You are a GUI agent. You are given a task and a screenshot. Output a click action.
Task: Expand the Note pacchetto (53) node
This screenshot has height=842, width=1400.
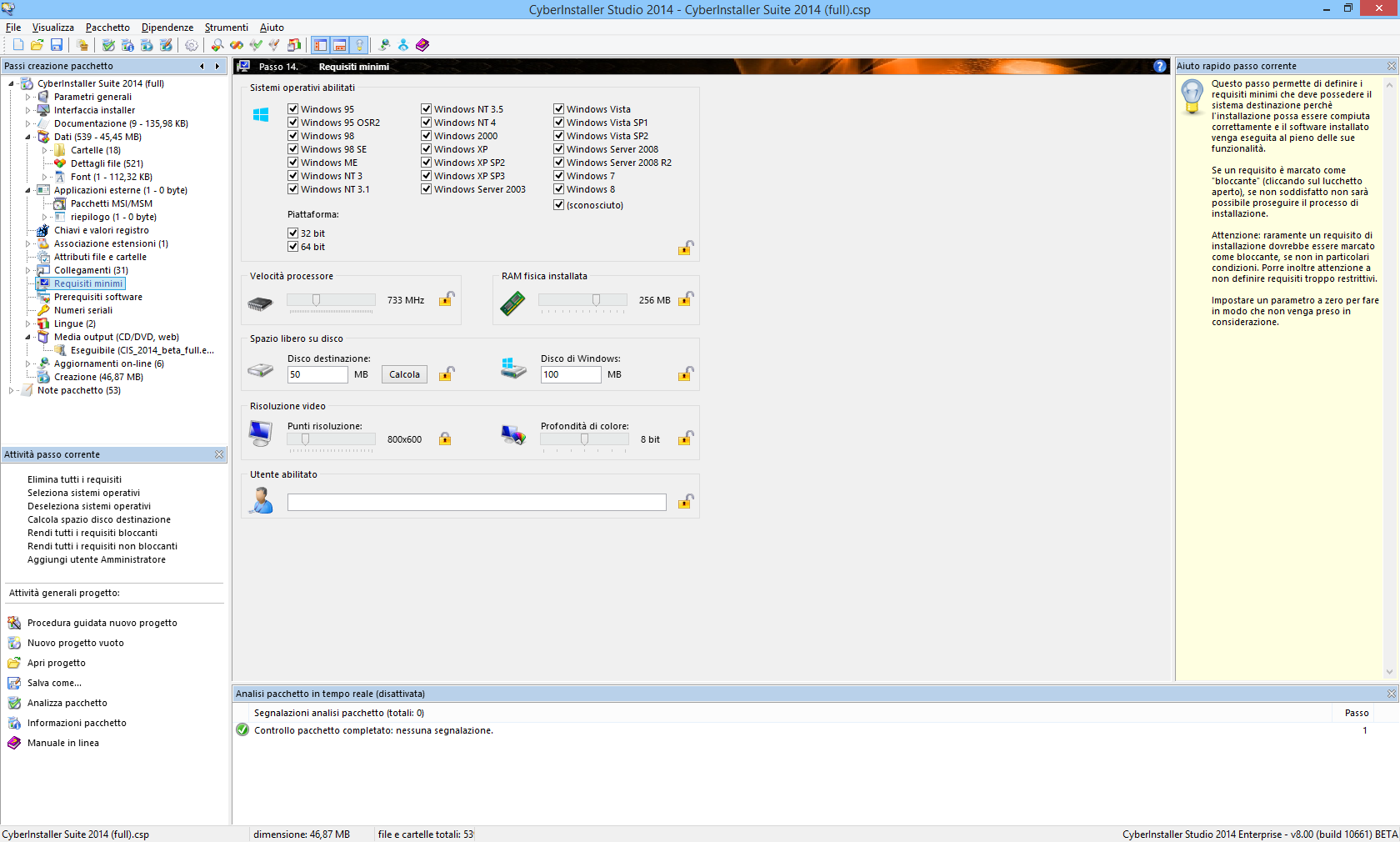click(11, 390)
